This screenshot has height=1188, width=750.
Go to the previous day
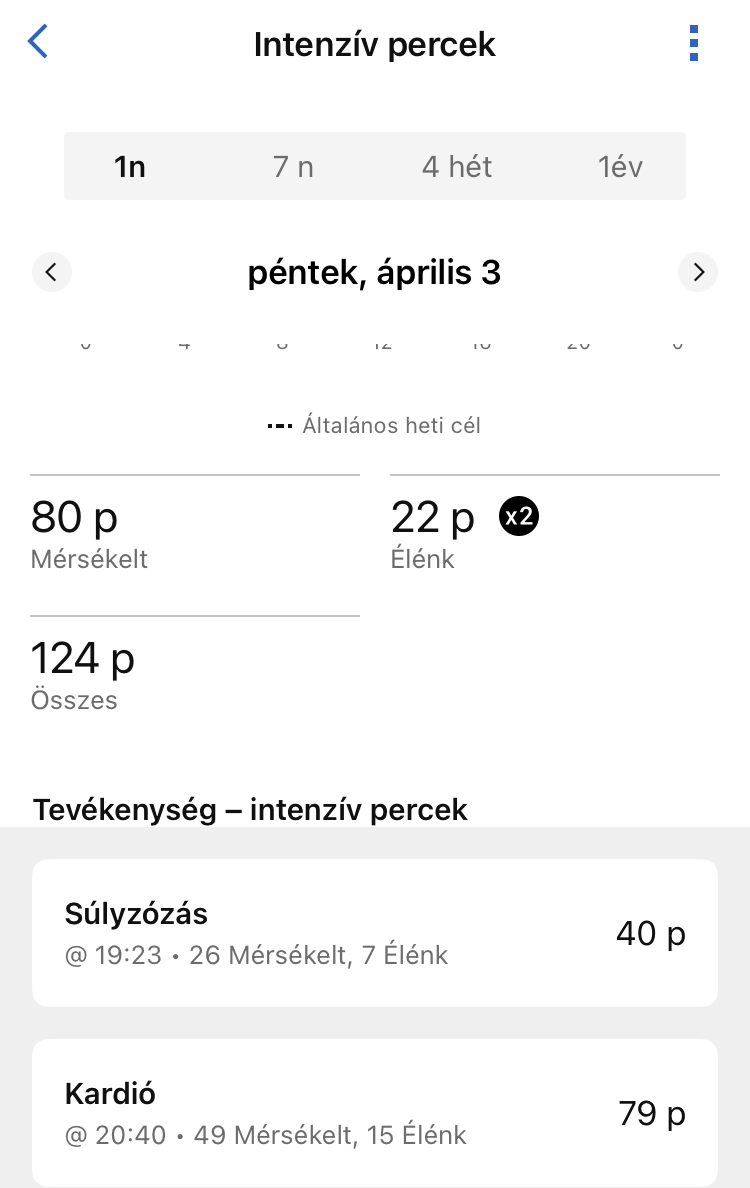pos(52,272)
